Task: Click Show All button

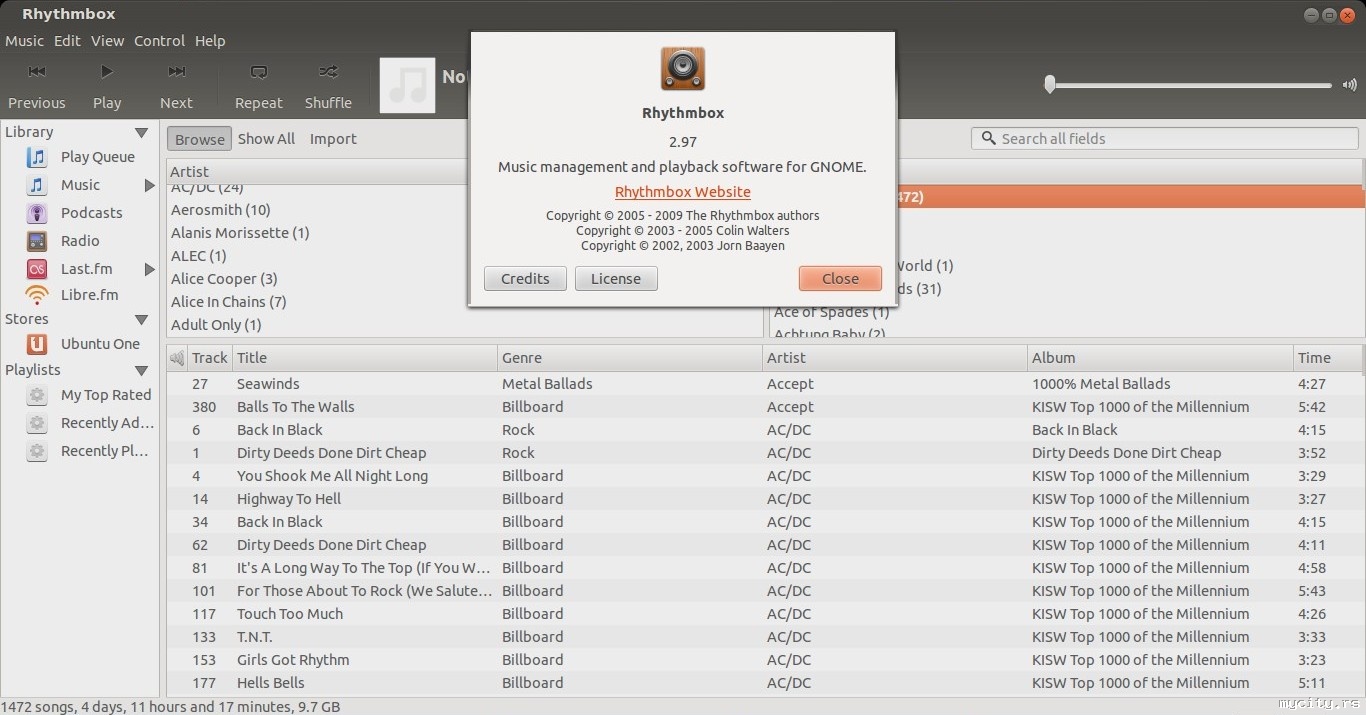Action: [266, 139]
